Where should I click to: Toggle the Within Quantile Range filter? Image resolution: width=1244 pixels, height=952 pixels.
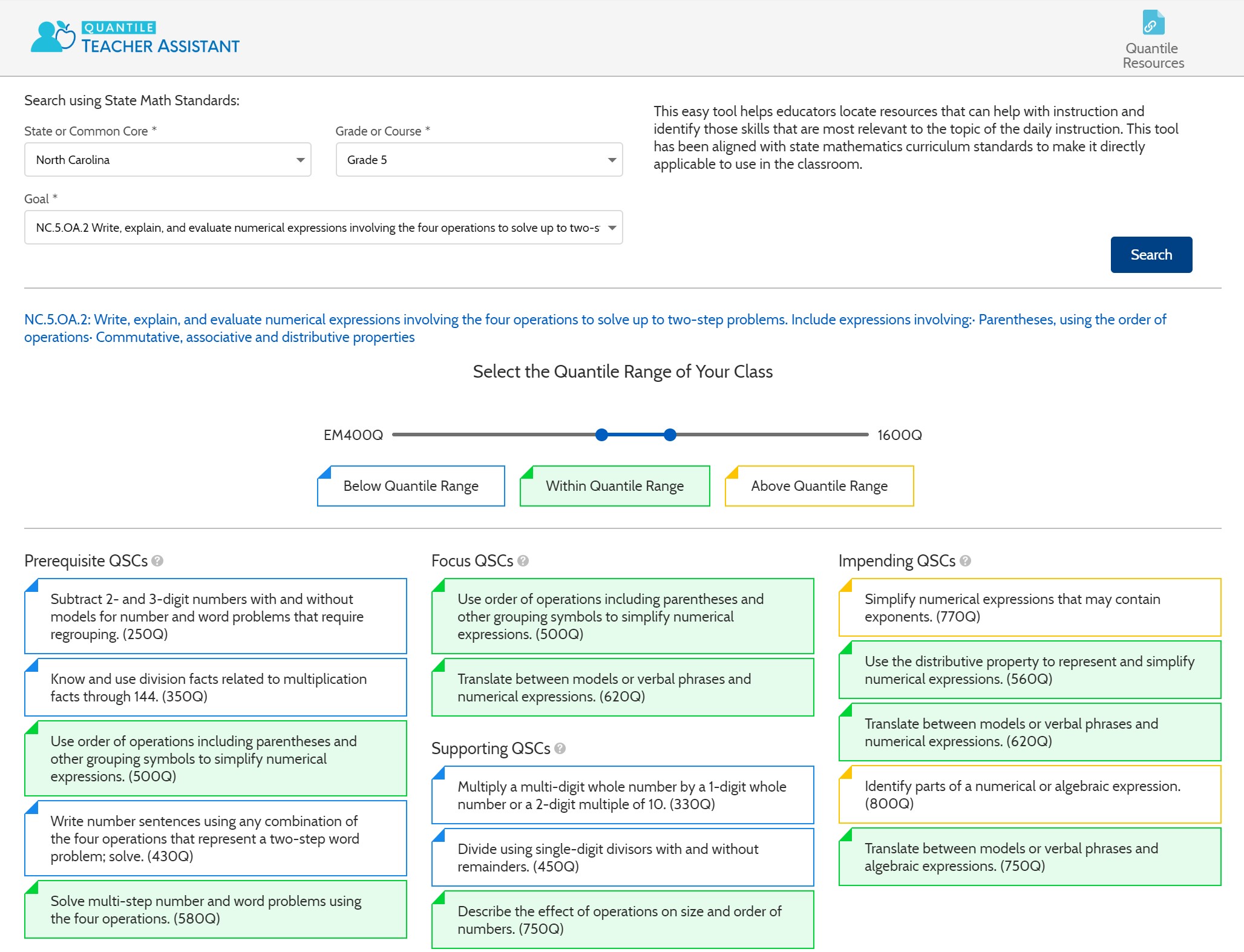click(615, 486)
